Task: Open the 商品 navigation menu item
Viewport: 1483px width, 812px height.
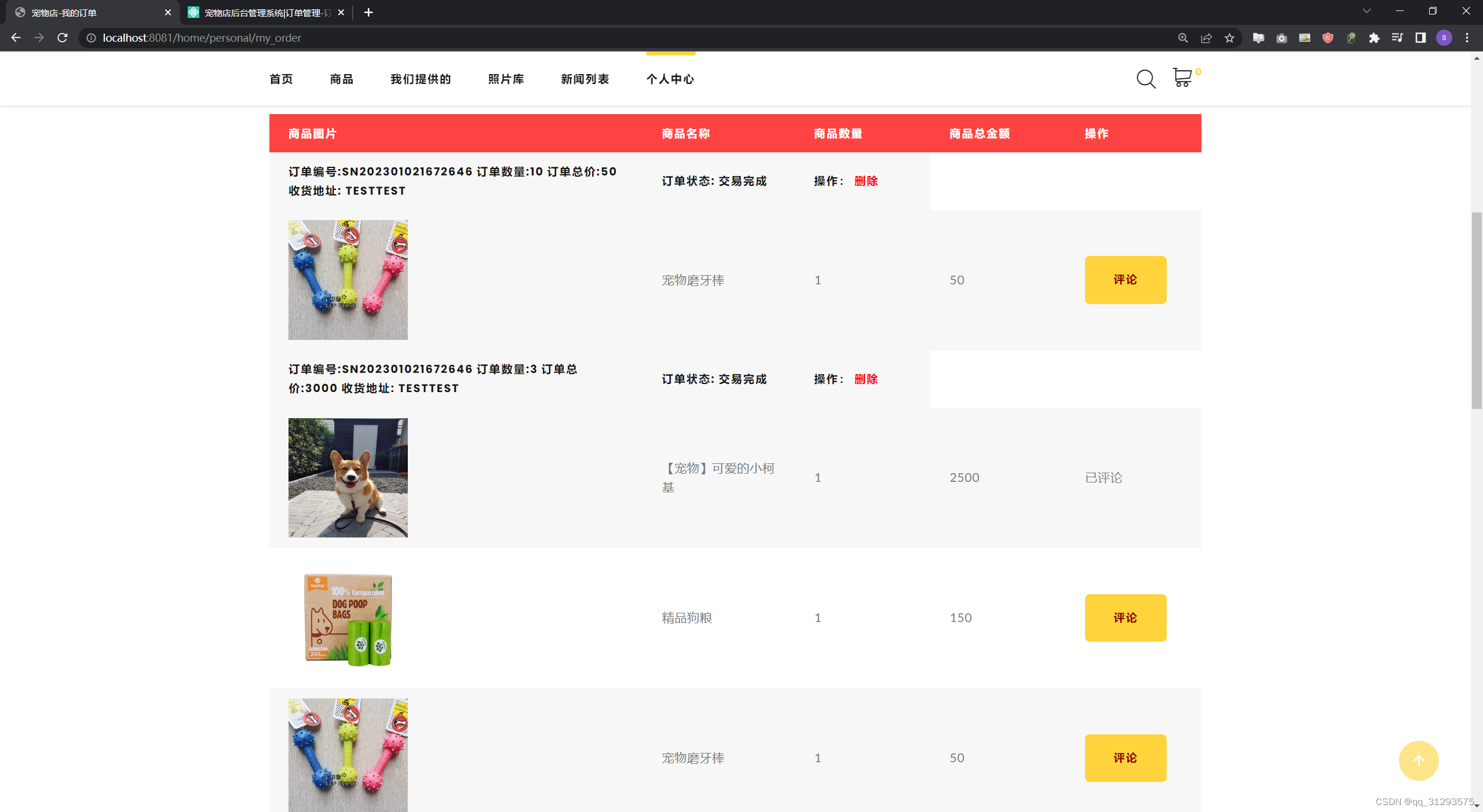Action: tap(341, 79)
